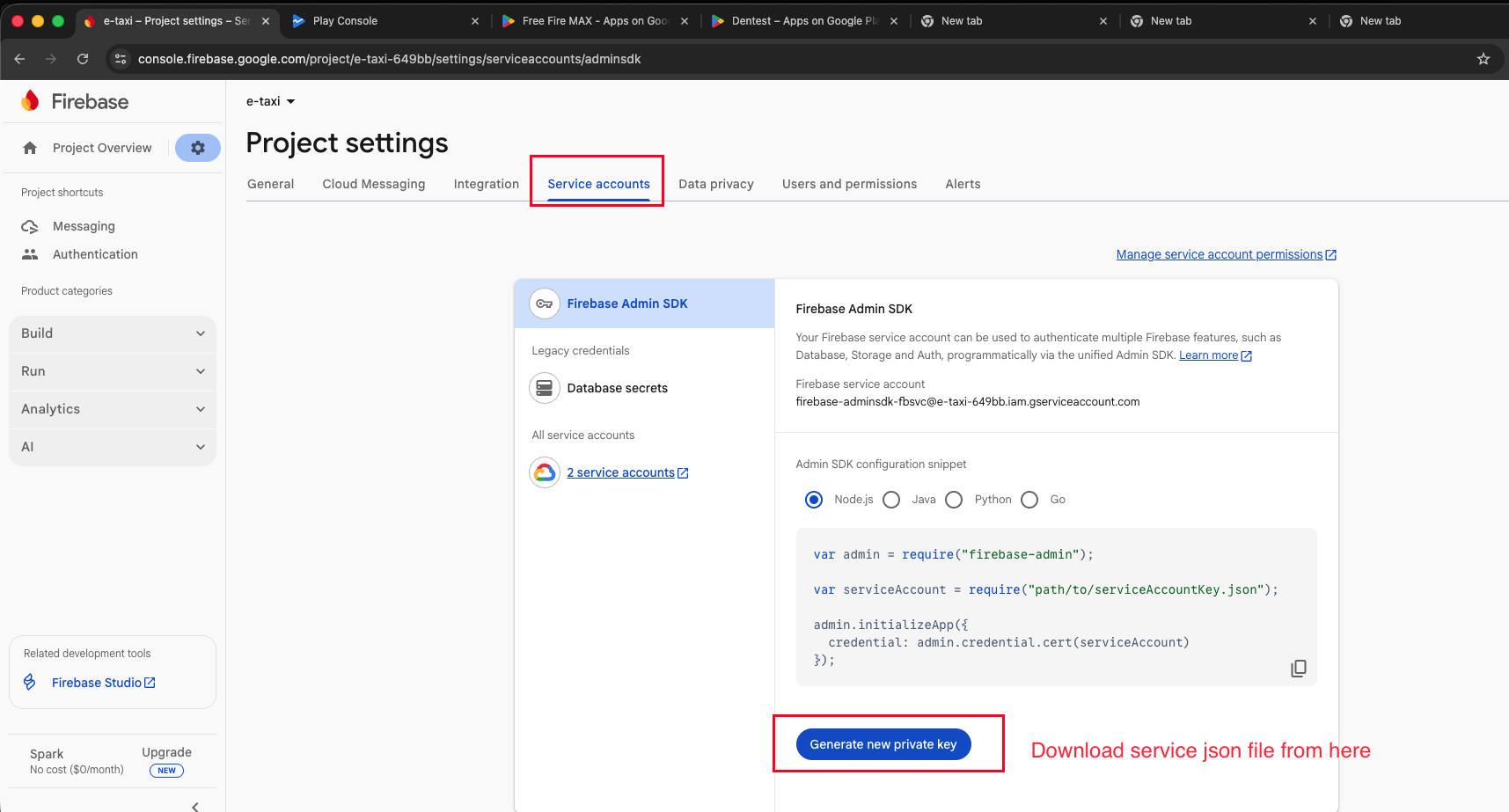Open the Alerts tab
Screen dimensions: 1509x812
point(963,184)
